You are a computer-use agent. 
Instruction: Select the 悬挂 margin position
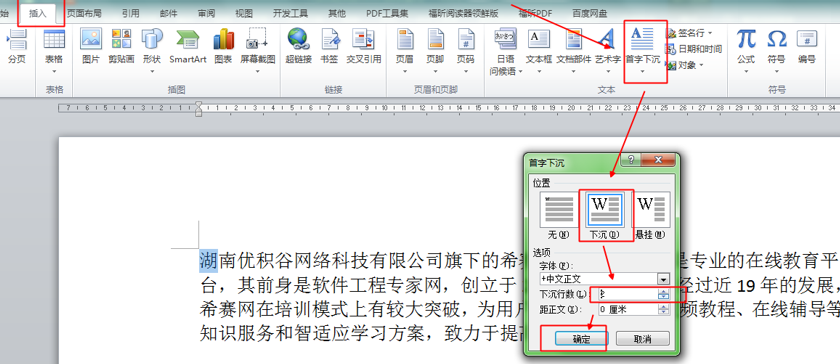650,215
